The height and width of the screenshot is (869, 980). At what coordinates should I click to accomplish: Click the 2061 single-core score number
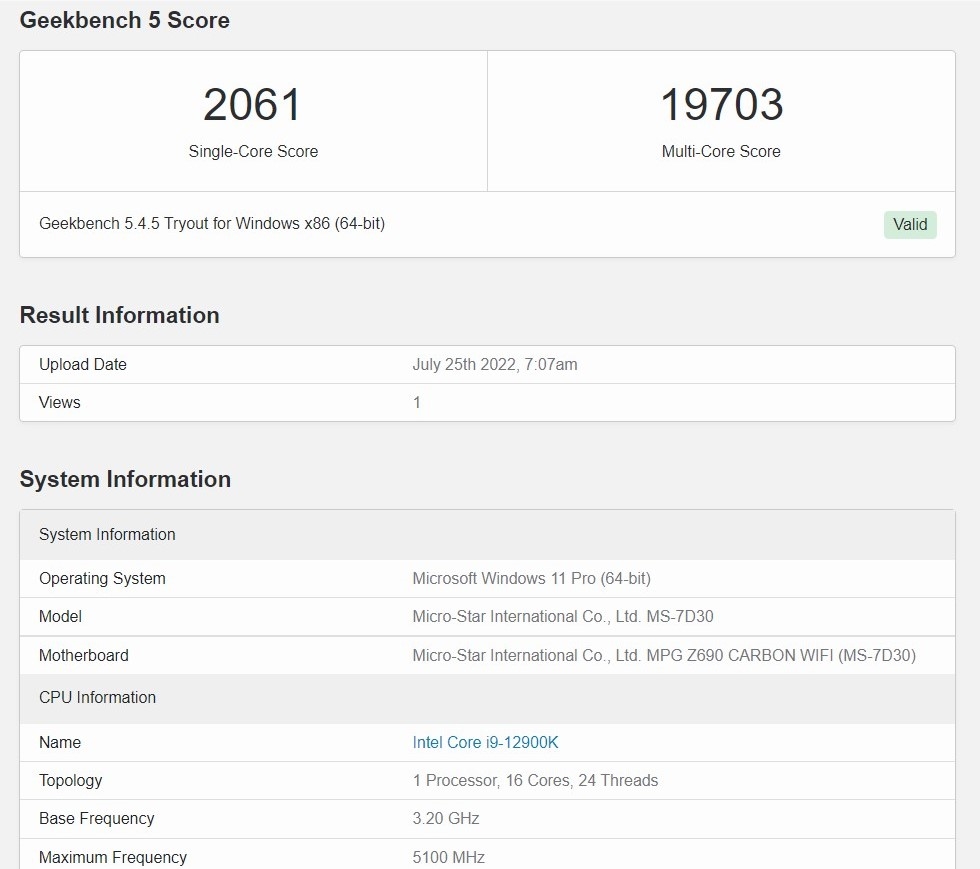[253, 105]
